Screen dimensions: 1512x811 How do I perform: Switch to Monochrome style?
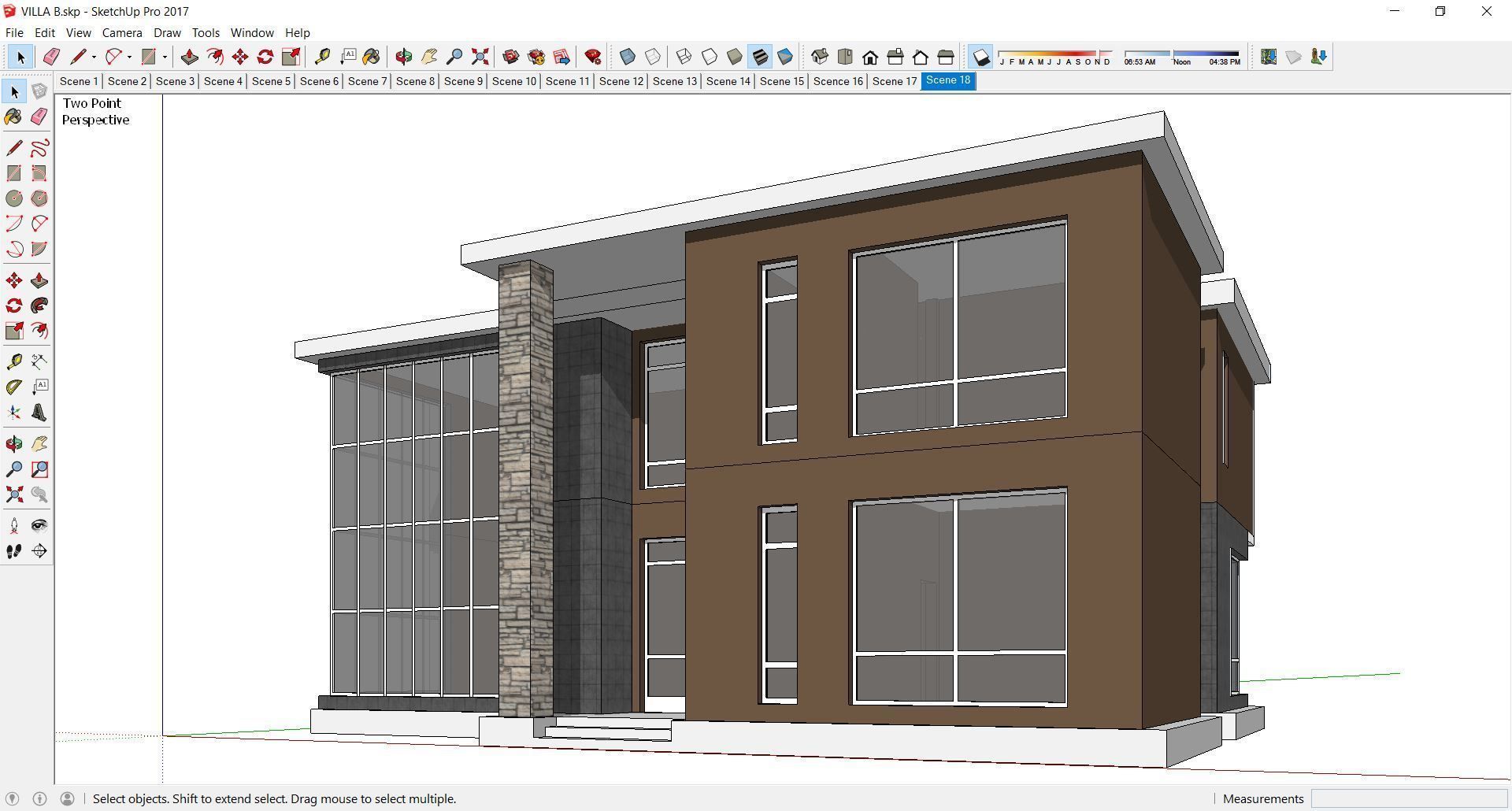point(785,57)
